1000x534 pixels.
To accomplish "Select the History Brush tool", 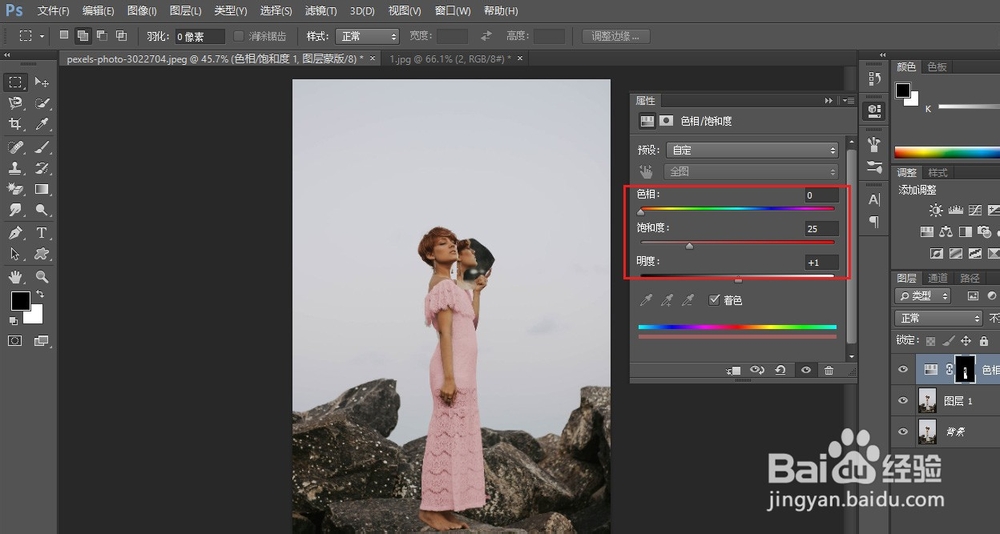I will coord(41,168).
